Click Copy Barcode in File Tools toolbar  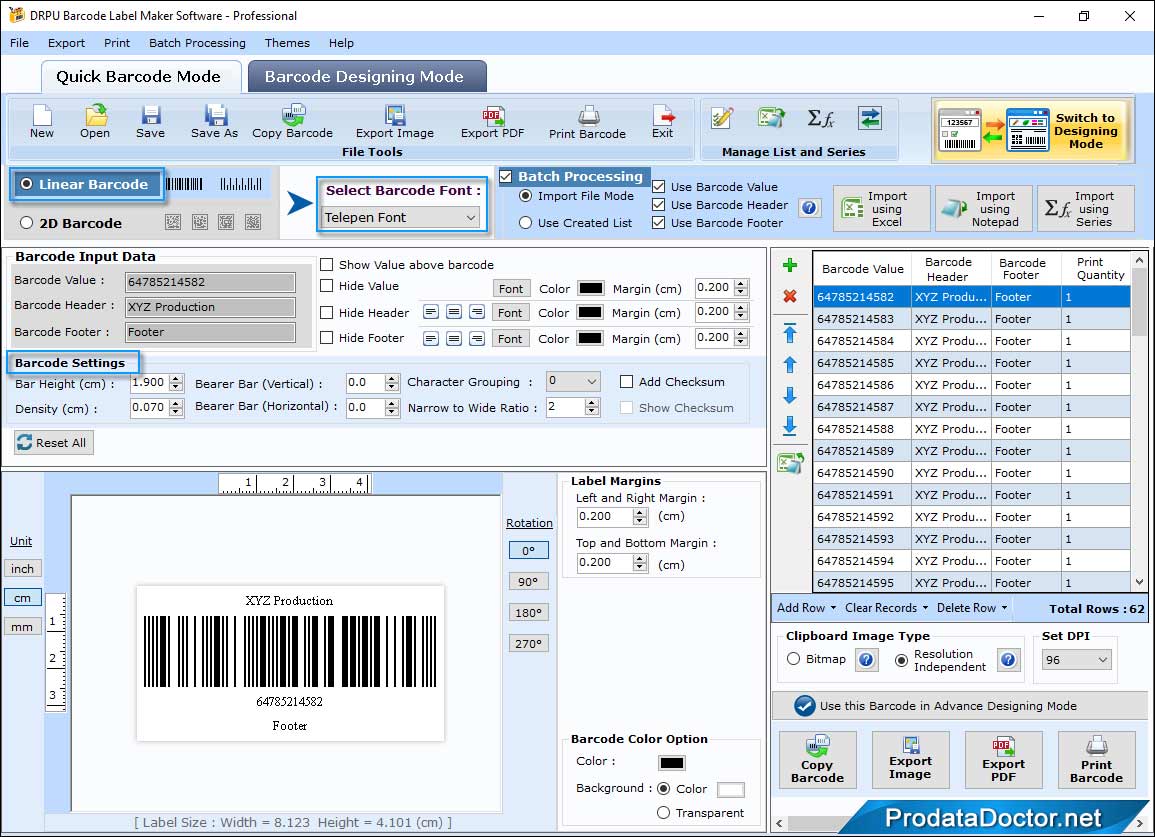pos(292,122)
